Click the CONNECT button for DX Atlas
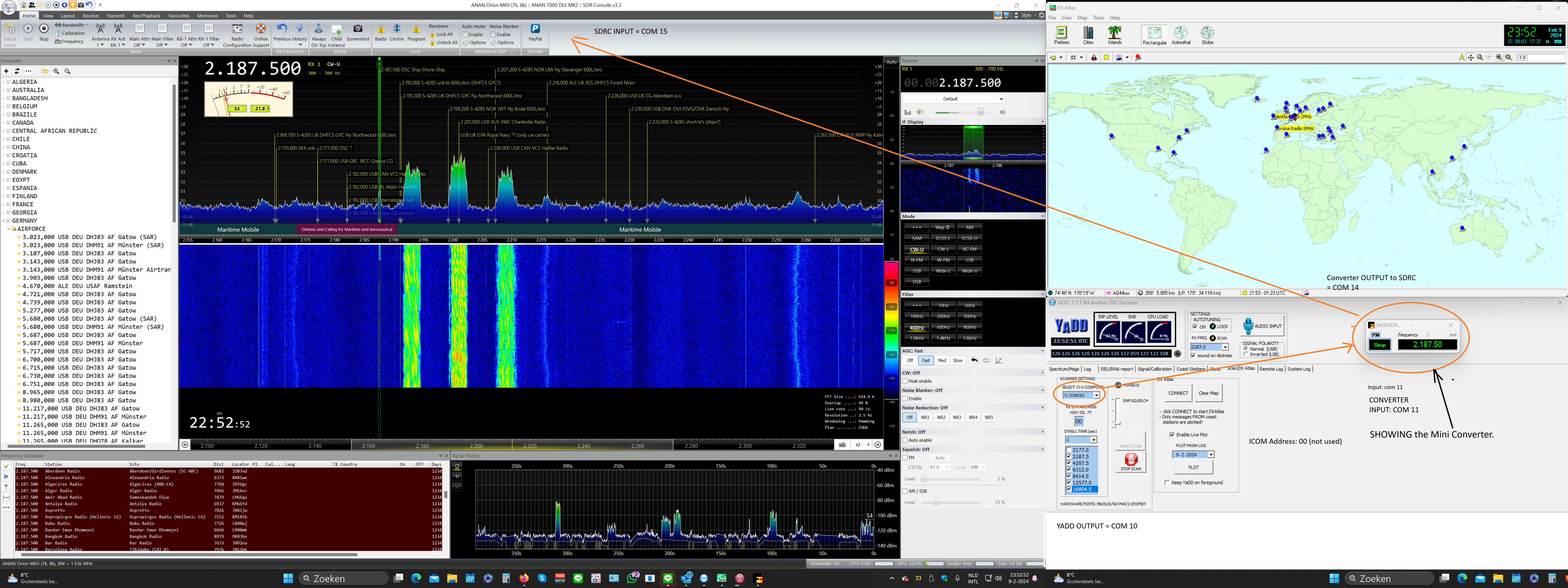The image size is (1568, 588). coord(1178,393)
